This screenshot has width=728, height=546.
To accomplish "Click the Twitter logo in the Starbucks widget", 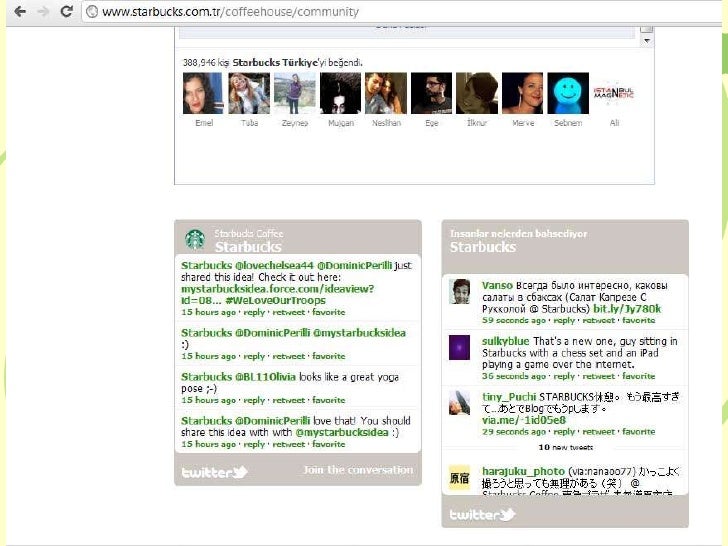I will coord(214,472).
